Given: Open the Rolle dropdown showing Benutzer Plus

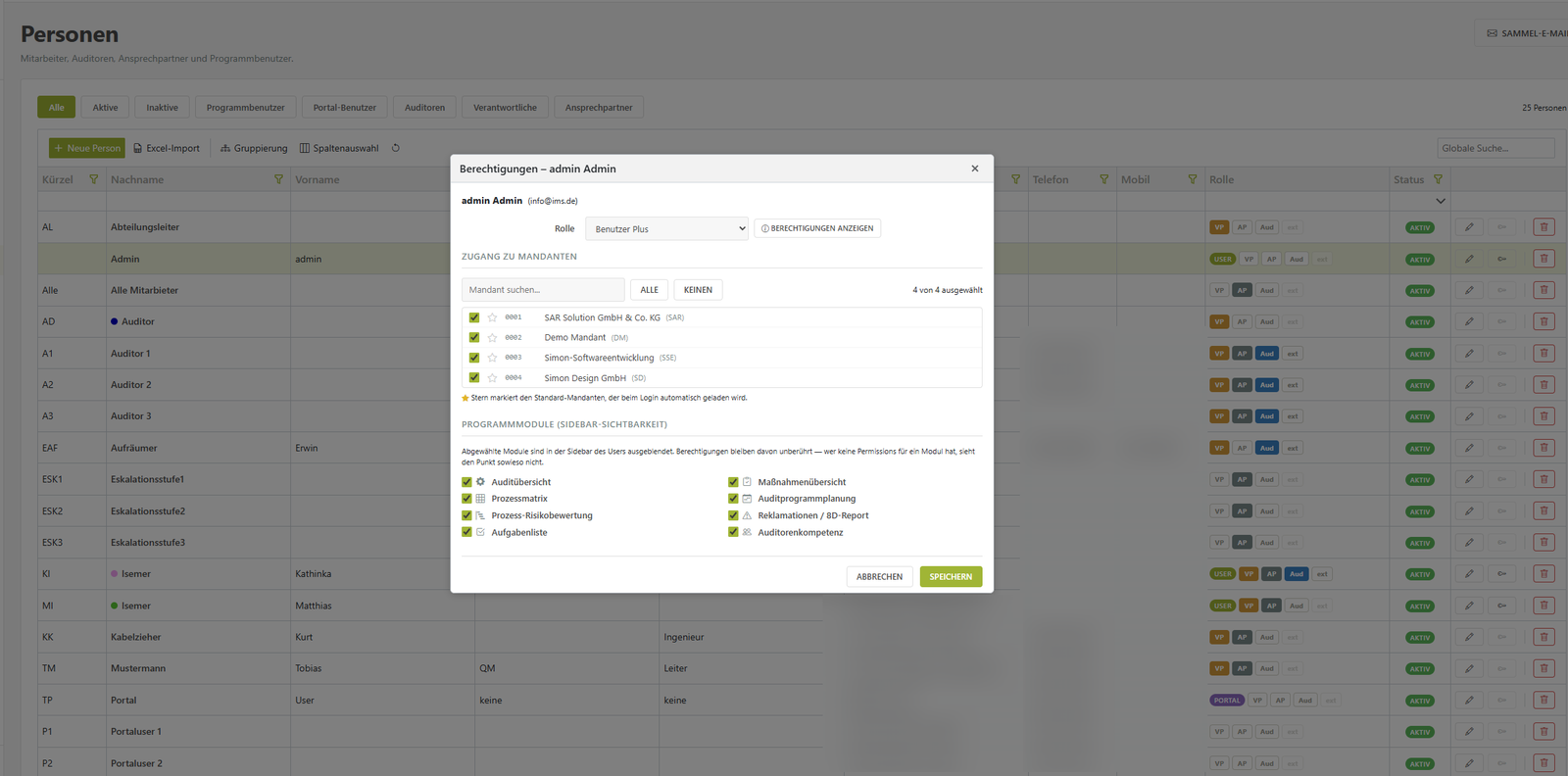Looking at the screenshot, I should tap(666, 228).
